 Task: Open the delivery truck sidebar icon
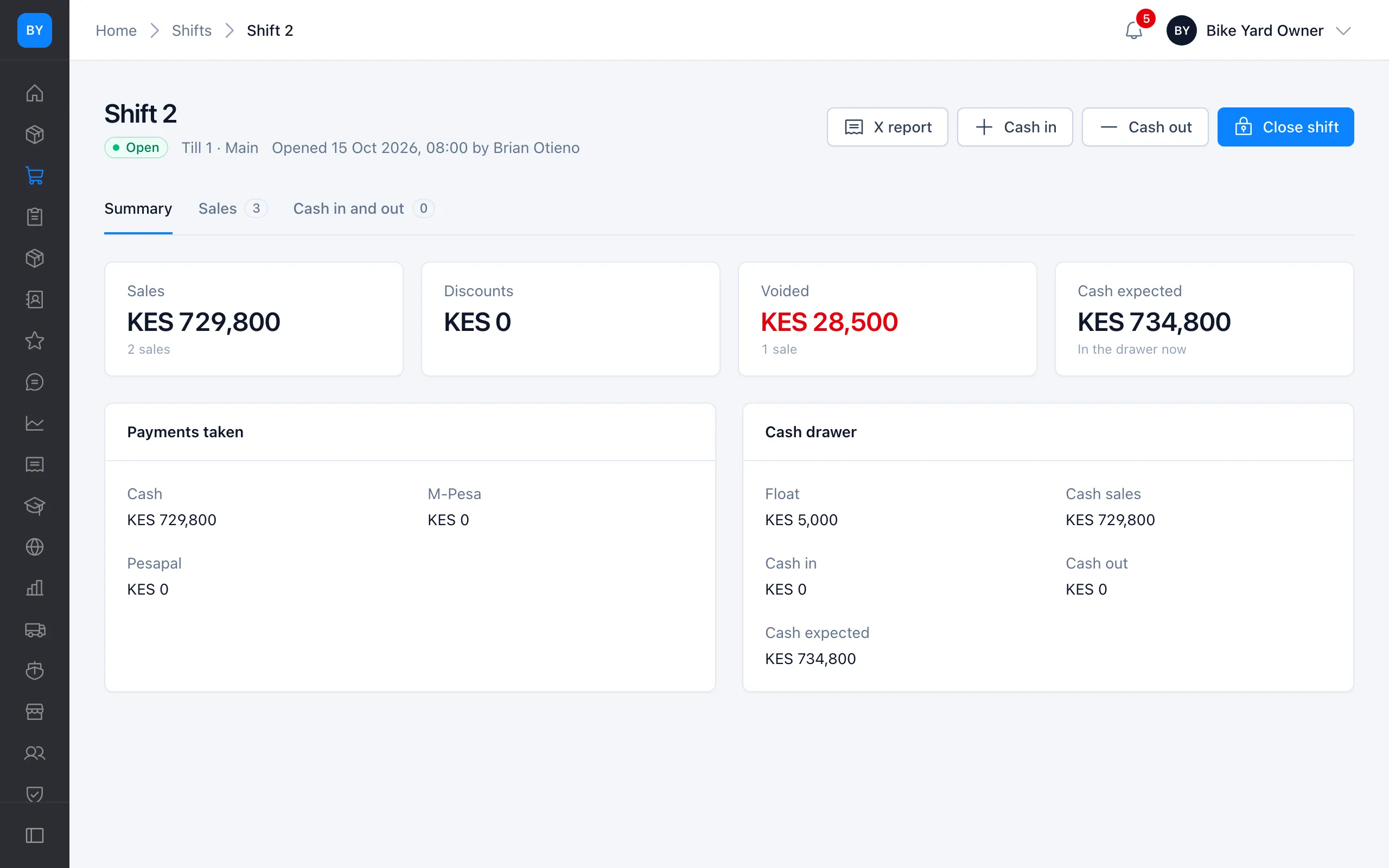pyautogui.click(x=34, y=629)
